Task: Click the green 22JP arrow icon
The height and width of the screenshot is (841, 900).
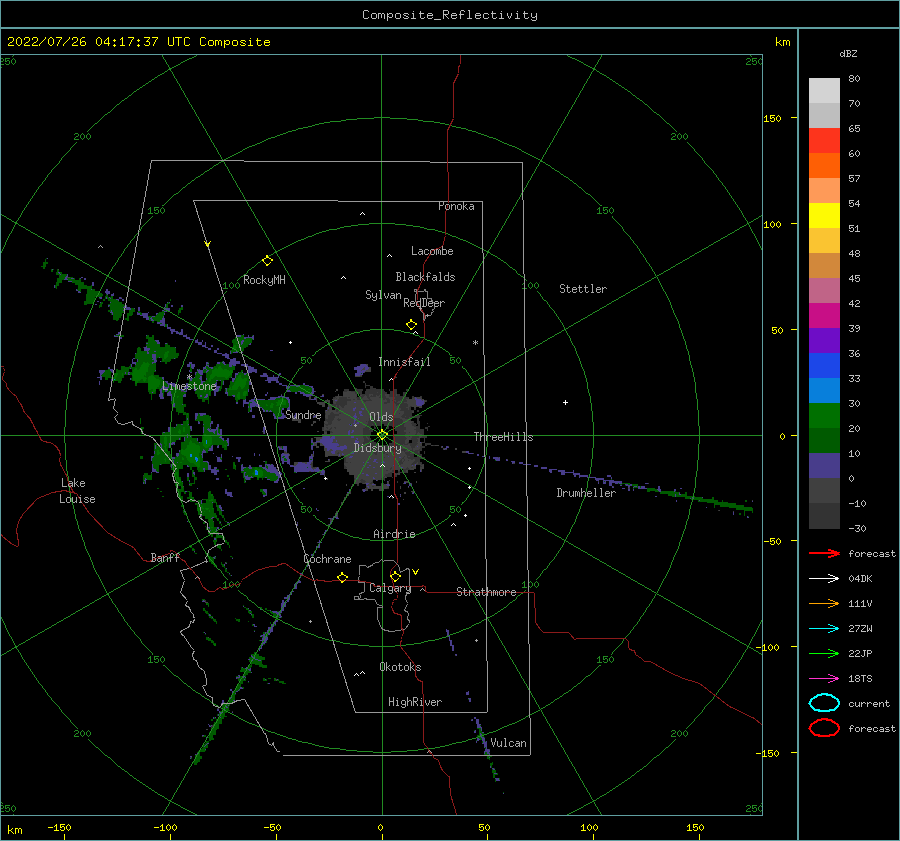Action: [x=824, y=653]
